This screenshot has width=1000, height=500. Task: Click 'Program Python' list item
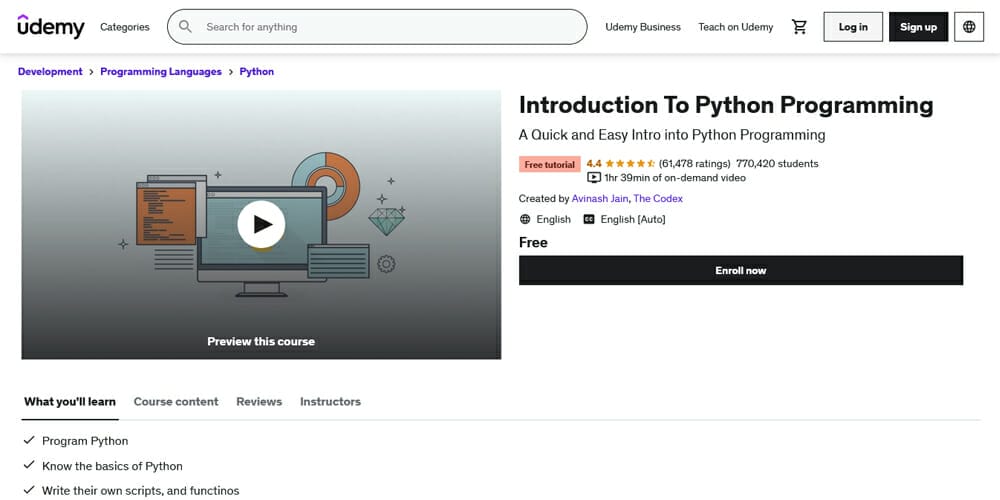click(85, 441)
